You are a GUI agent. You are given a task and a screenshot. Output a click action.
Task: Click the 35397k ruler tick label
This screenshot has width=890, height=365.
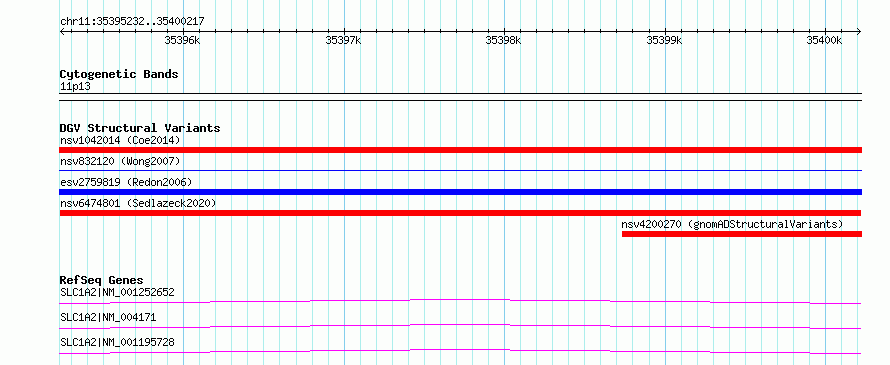tap(343, 40)
